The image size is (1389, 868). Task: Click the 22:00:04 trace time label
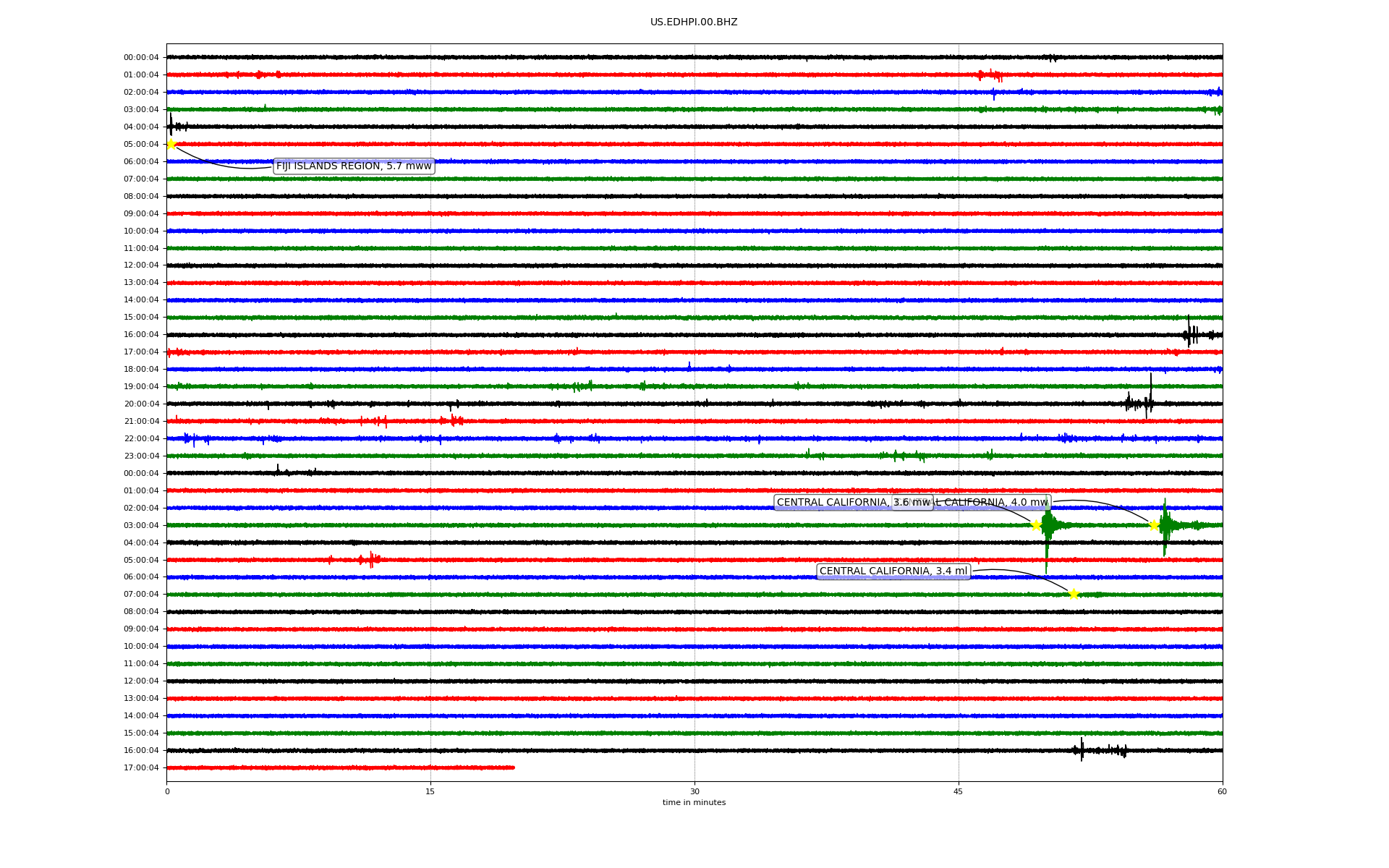(141, 439)
